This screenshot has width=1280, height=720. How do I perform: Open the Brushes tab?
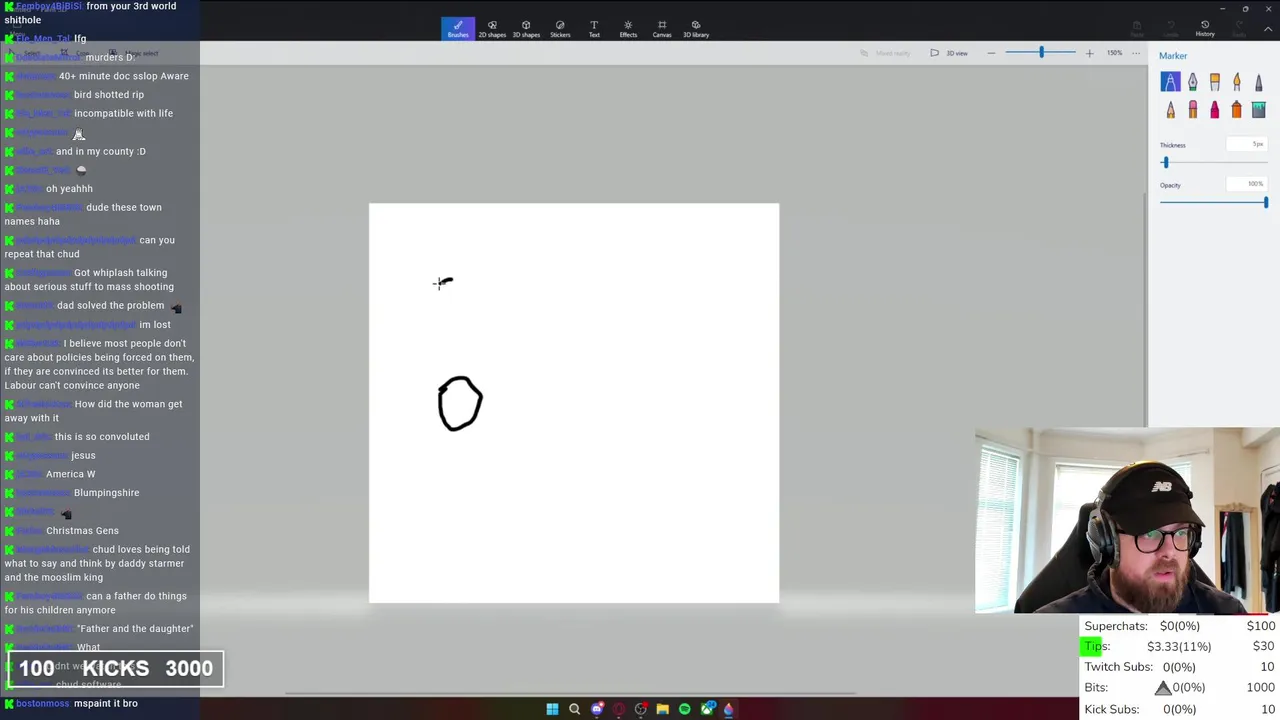point(458,29)
